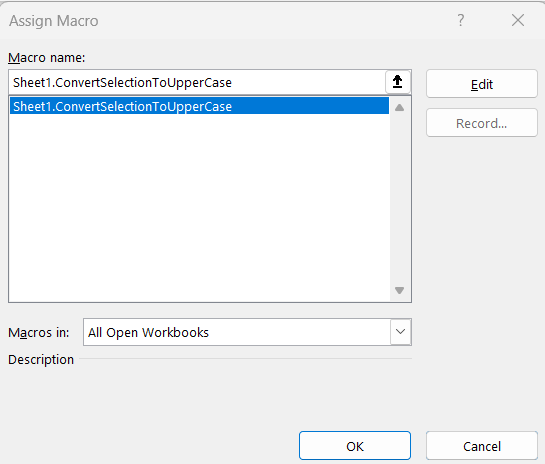545x464 pixels.
Task: Click the Assign Macro title bar text
Action: point(54,21)
